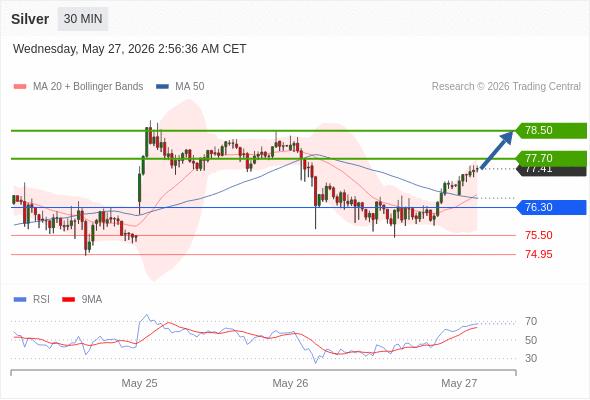Select the 78.50 green resistance label
Viewport: 590px width, 400px height.
click(551, 131)
